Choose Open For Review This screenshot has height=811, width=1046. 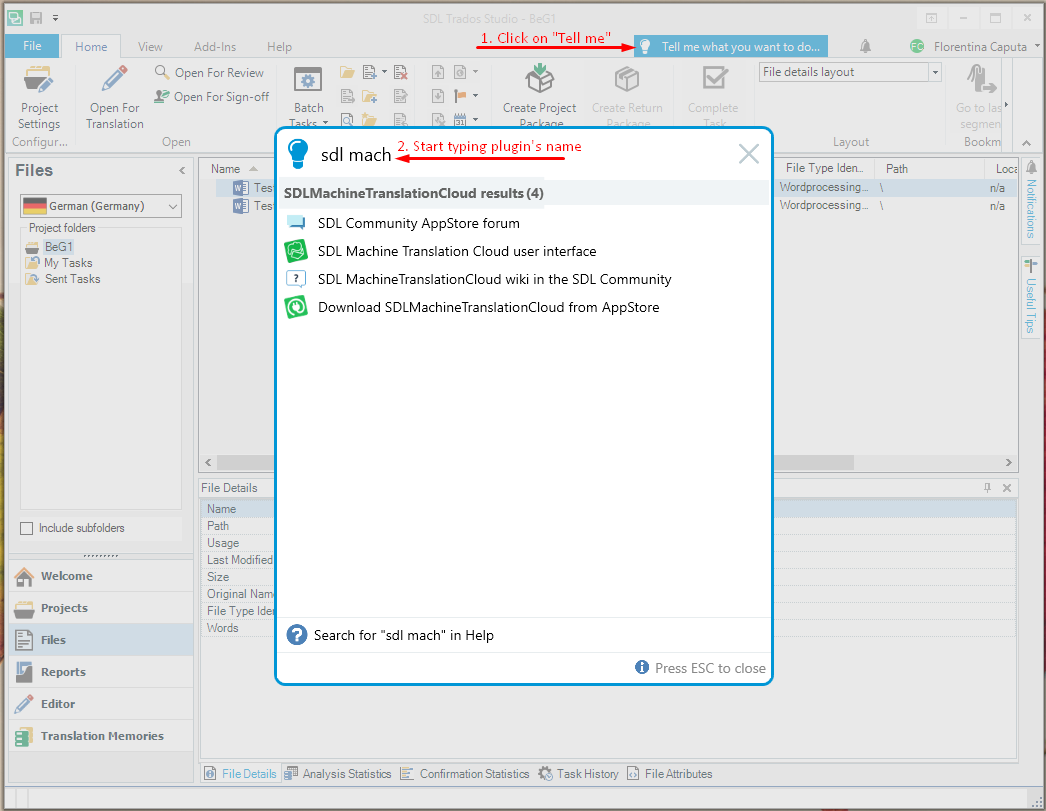(x=209, y=73)
